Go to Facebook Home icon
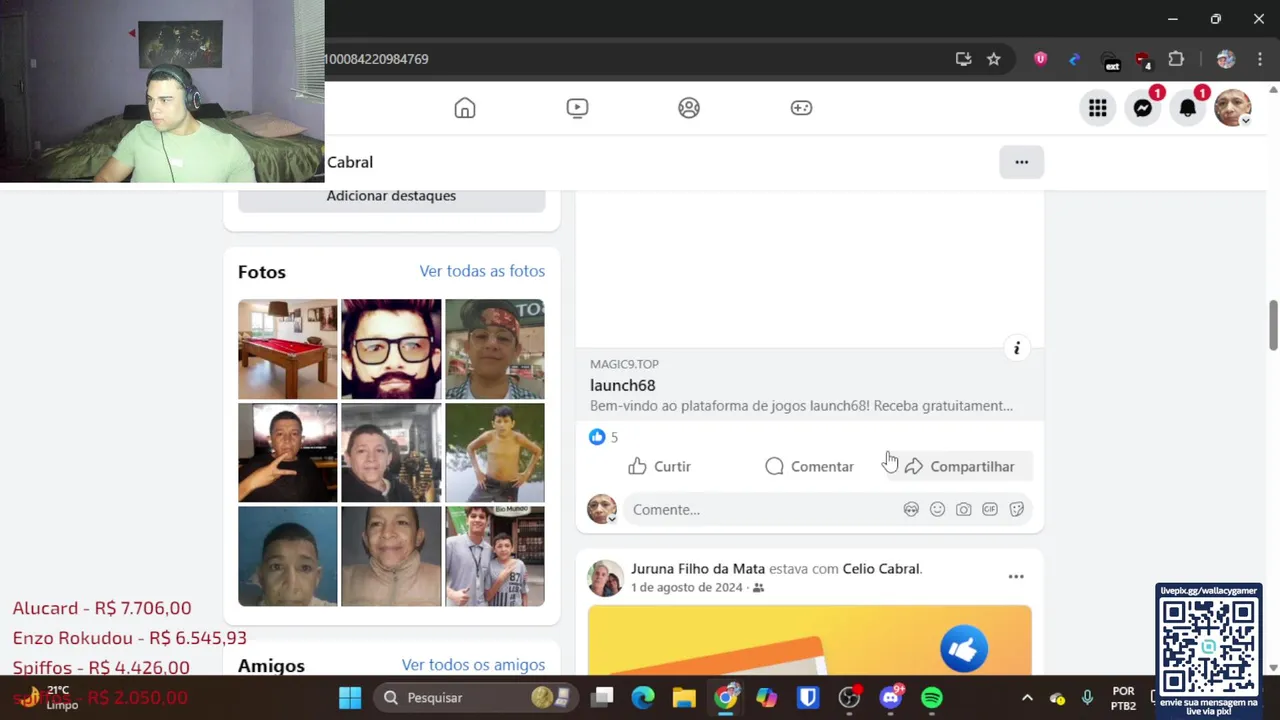Screen dimensions: 1280x720 (465, 108)
